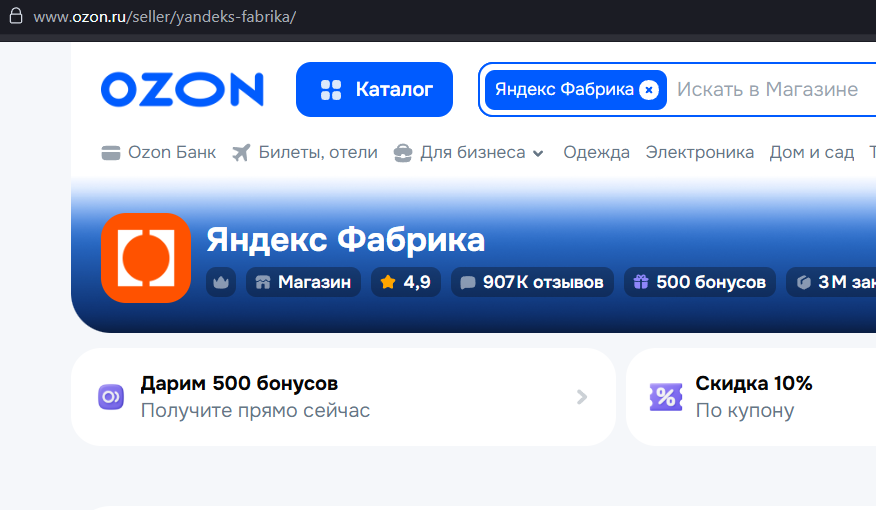Click the percent coupon icon
The width and height of the screenshot is (876, 510).
click(x=666, y=397)
